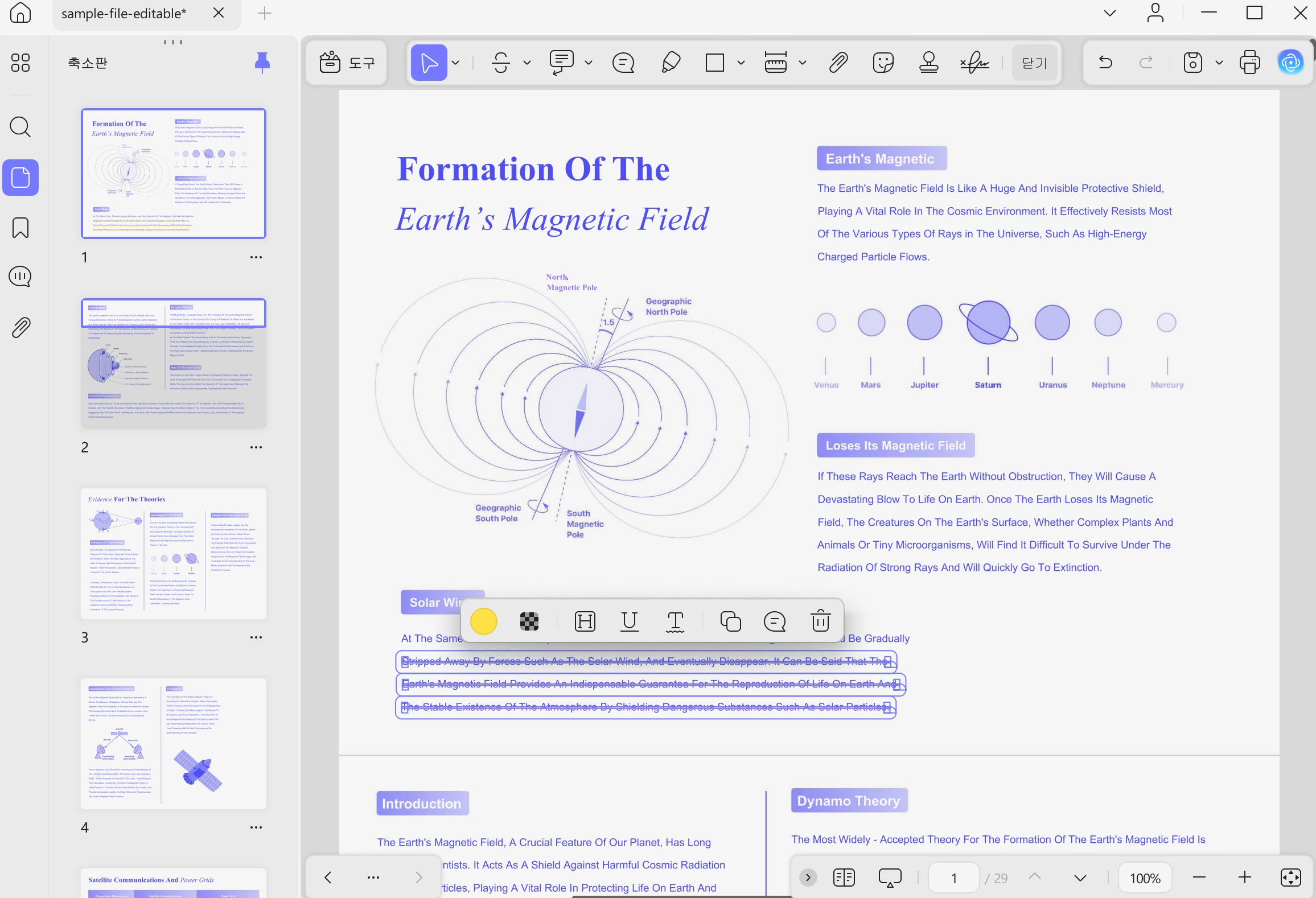Select the stamp tool
Screen dimensions: 1316x898
(x=929, y=63)
